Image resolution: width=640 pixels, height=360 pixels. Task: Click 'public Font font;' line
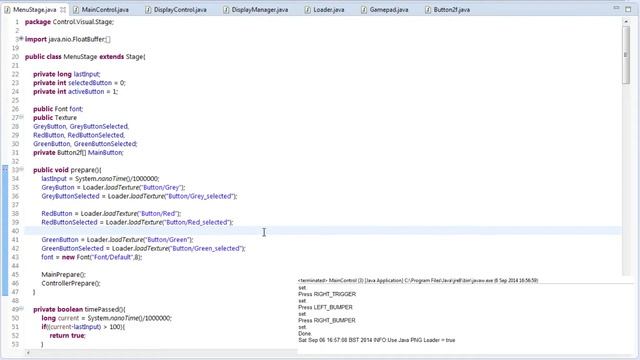pos(58,109)
